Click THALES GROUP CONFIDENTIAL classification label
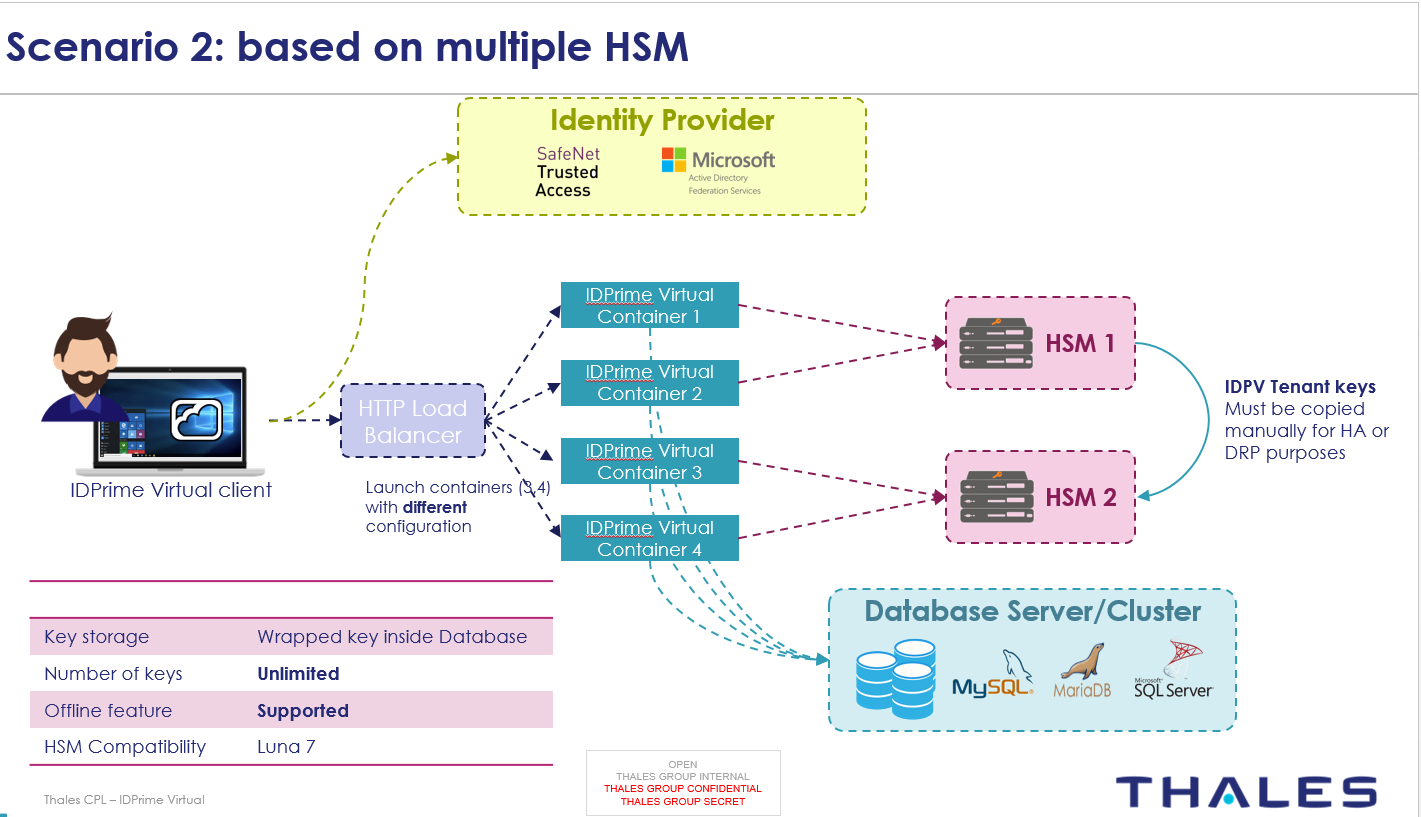 tap(683, 789)
